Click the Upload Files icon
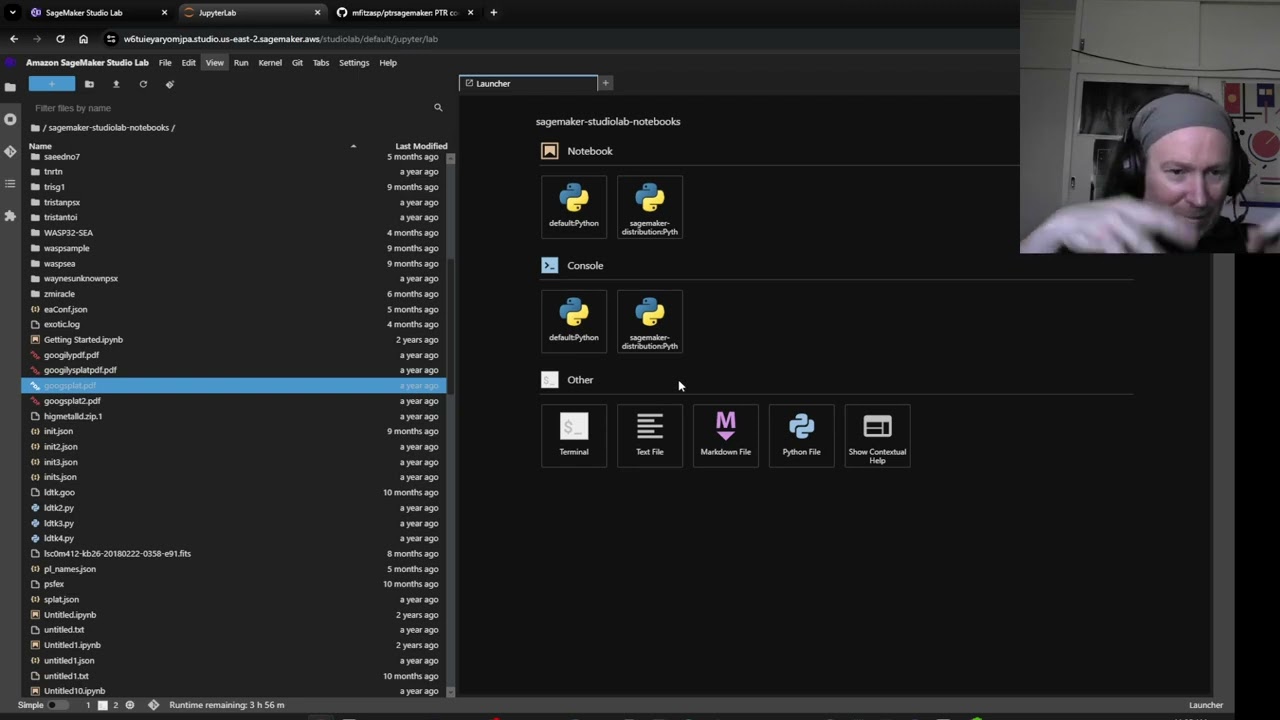Image resolution: width=1280 pixels, height=720 pixels. point(116,84)
